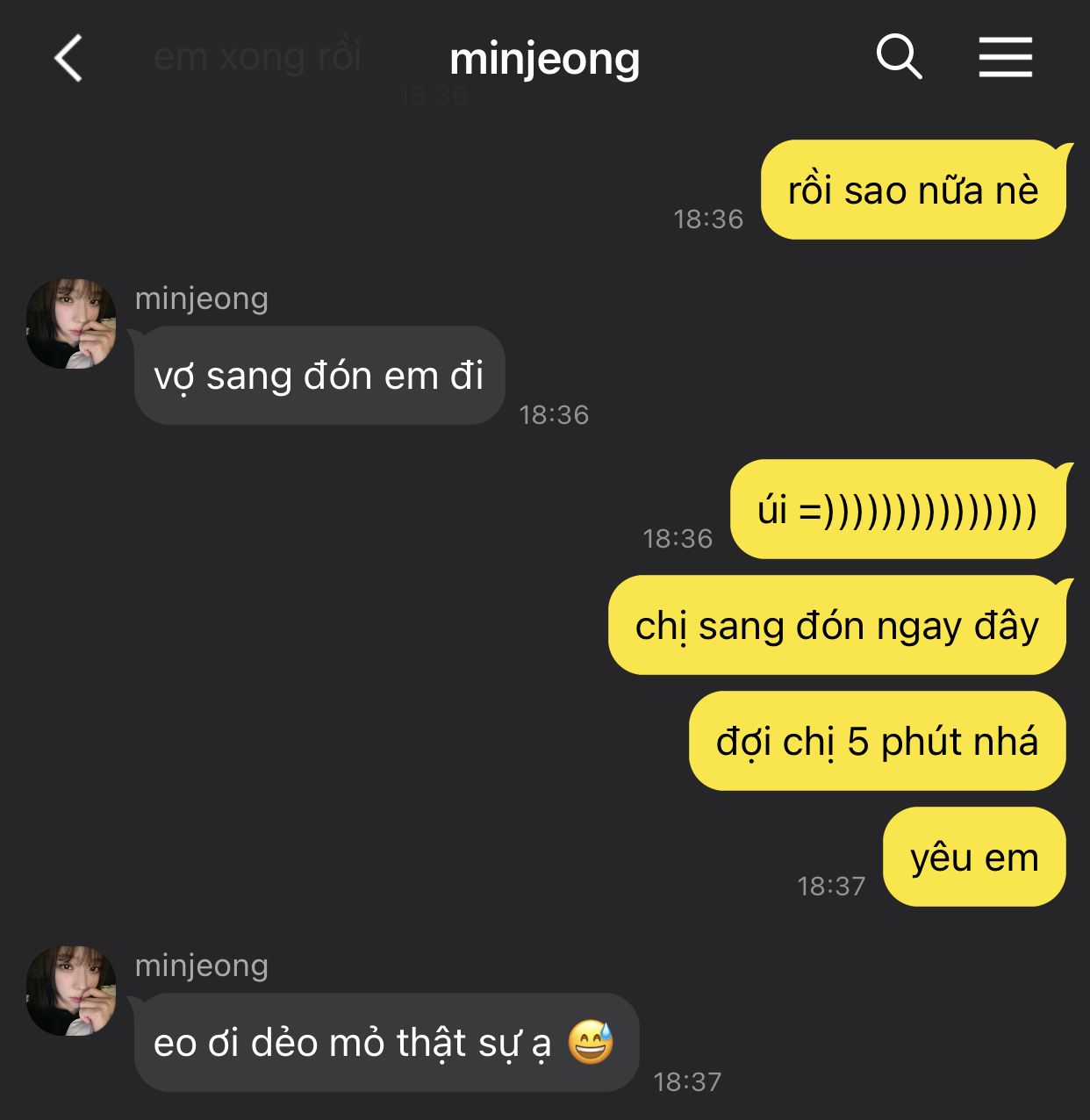Tap the 18:37 timestamp beside "yêu em"
The height and width of the screenshot is (1120, 1090).
831,887
